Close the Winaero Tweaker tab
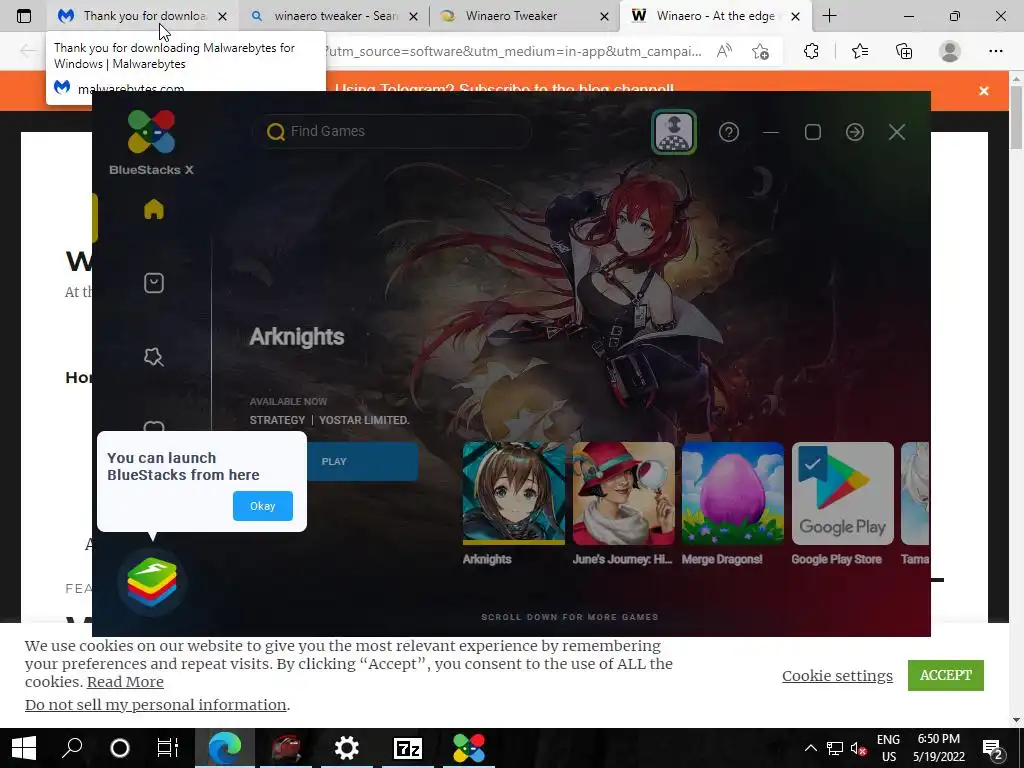Screen dimensions: 1024x768 point(605,16)
